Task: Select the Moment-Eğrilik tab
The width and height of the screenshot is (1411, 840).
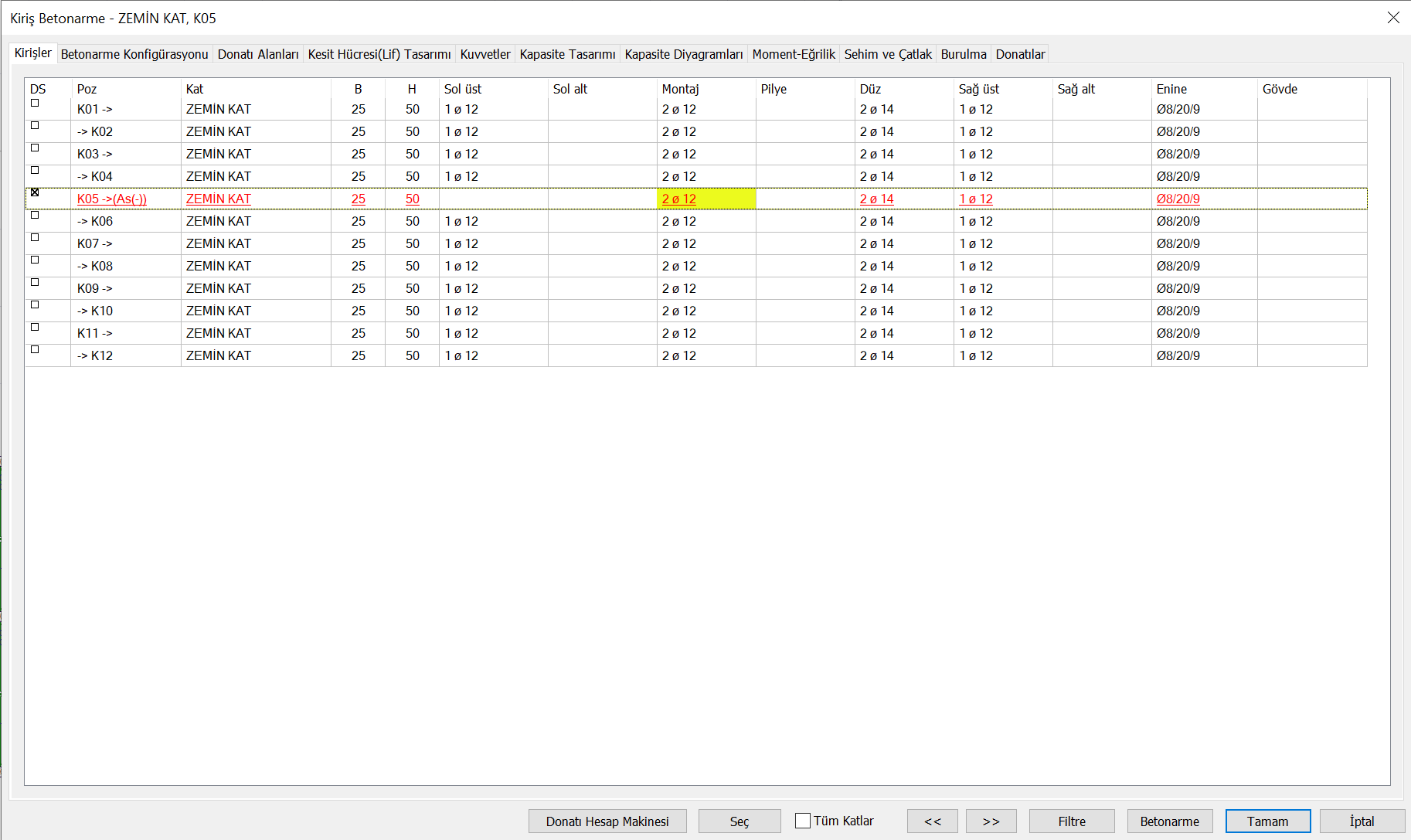Action: click(x=794, y=54)
